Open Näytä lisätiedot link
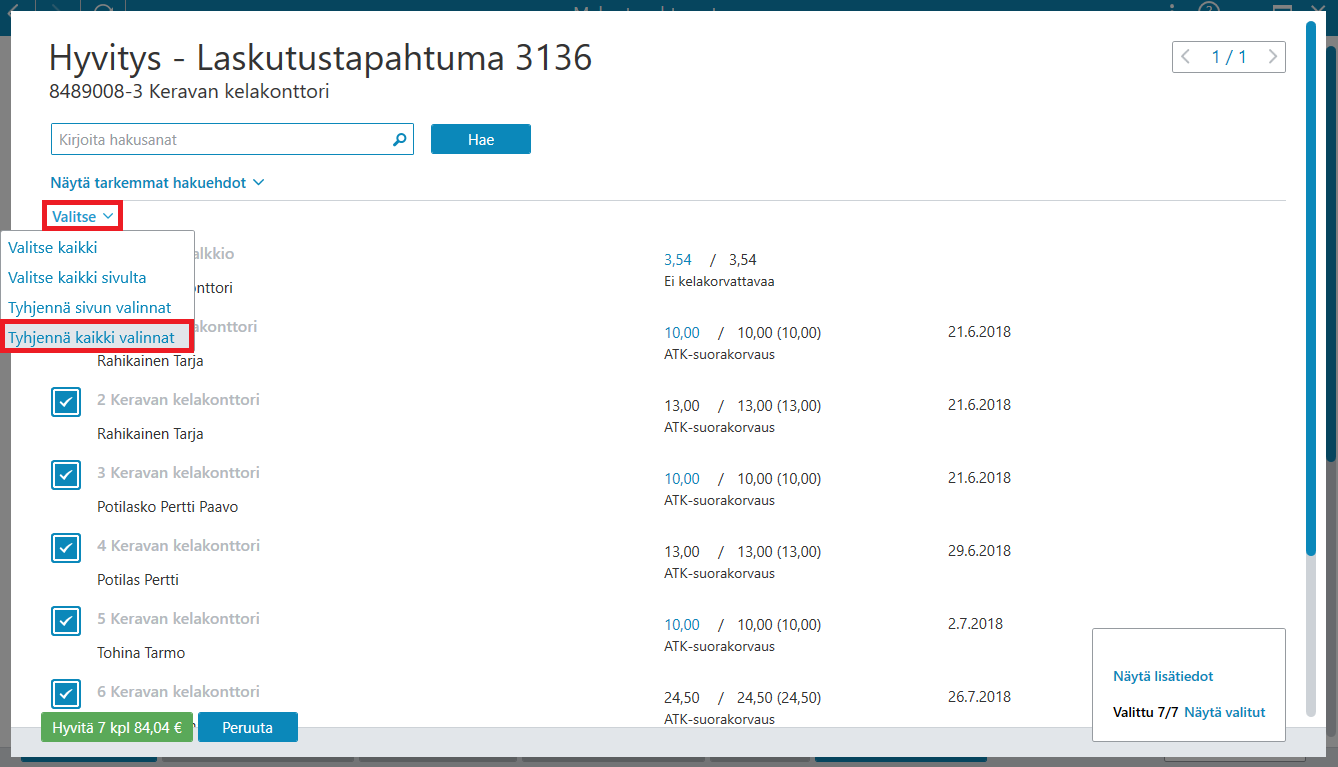This screenshot has width=1338, height=767. pos(1163,677)
